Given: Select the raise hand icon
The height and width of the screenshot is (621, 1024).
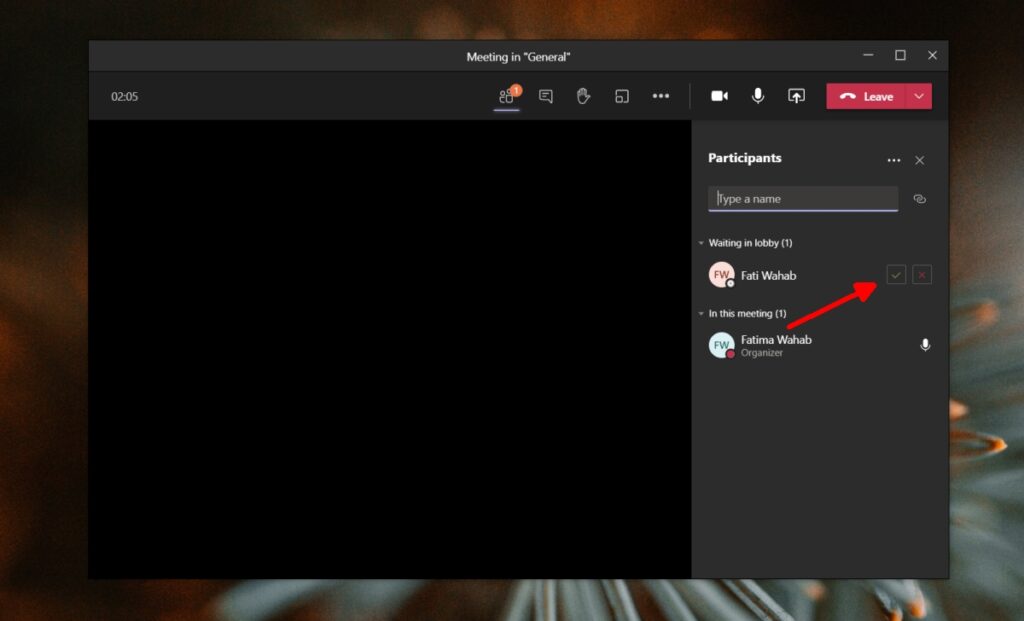Looking at the screenshot, I should 584,96.
